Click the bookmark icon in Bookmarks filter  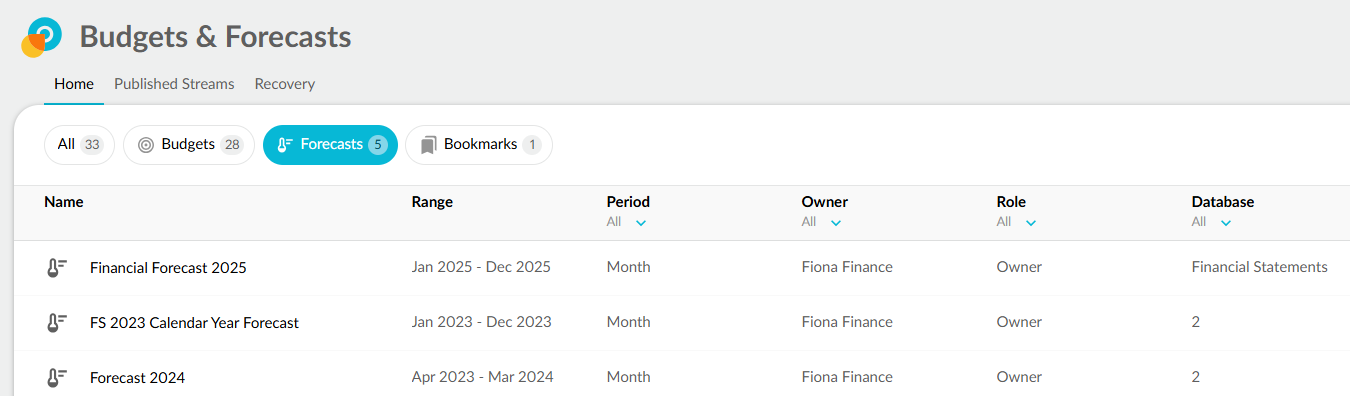[428, 145]
